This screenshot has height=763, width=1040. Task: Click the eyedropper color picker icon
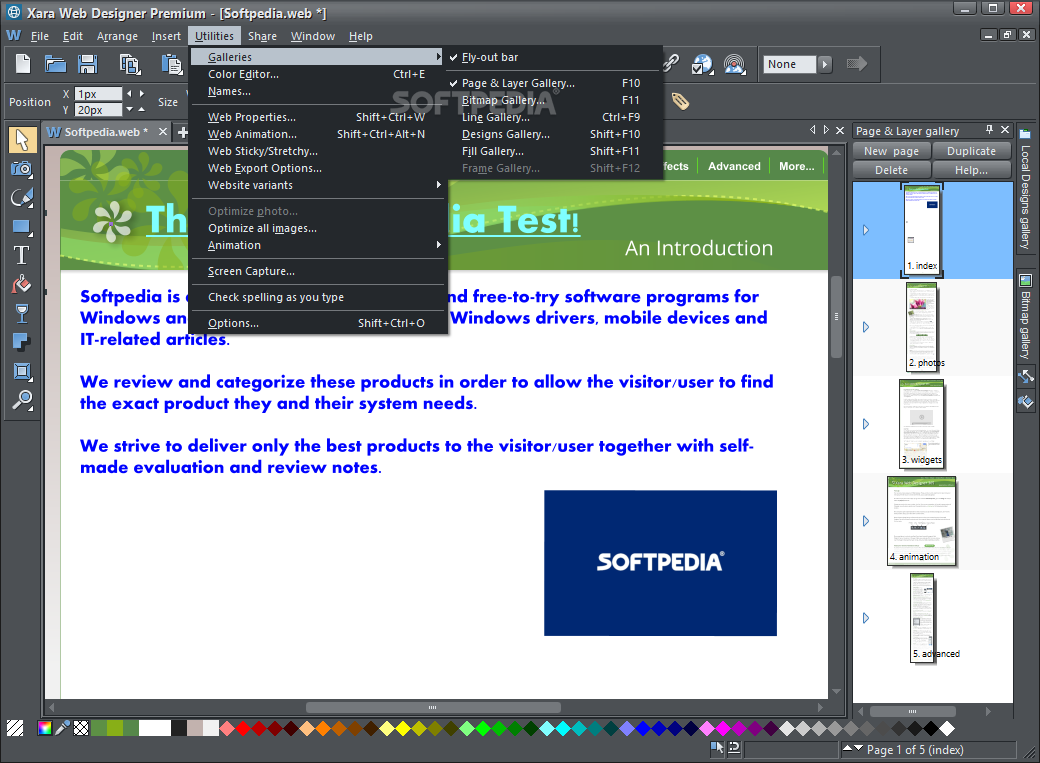pos(62,728)
